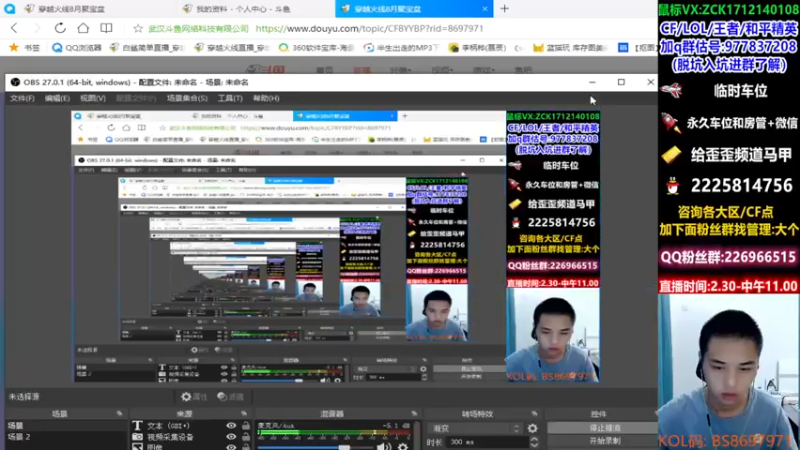
Task: Click camera icon of 视频采集设备 source
Action: [137, 437]
